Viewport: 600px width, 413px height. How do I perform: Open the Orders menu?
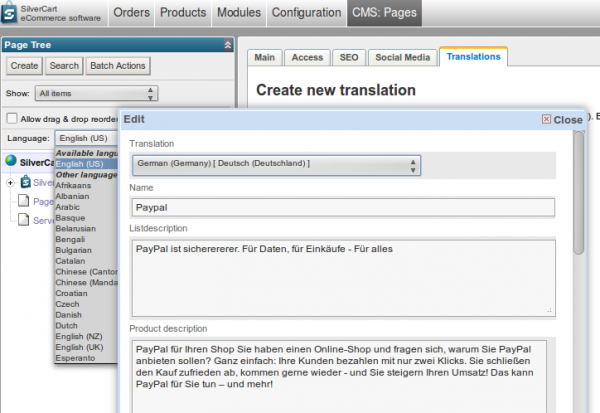click(x=132, y=13)
